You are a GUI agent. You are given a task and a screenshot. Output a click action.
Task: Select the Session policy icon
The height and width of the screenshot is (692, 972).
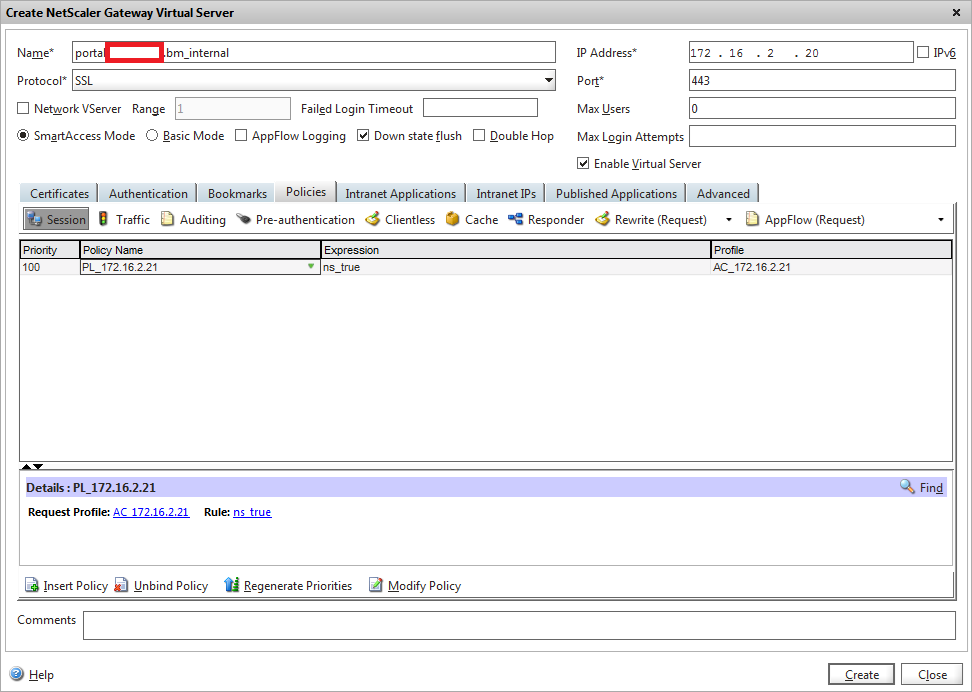click(34, 220)
